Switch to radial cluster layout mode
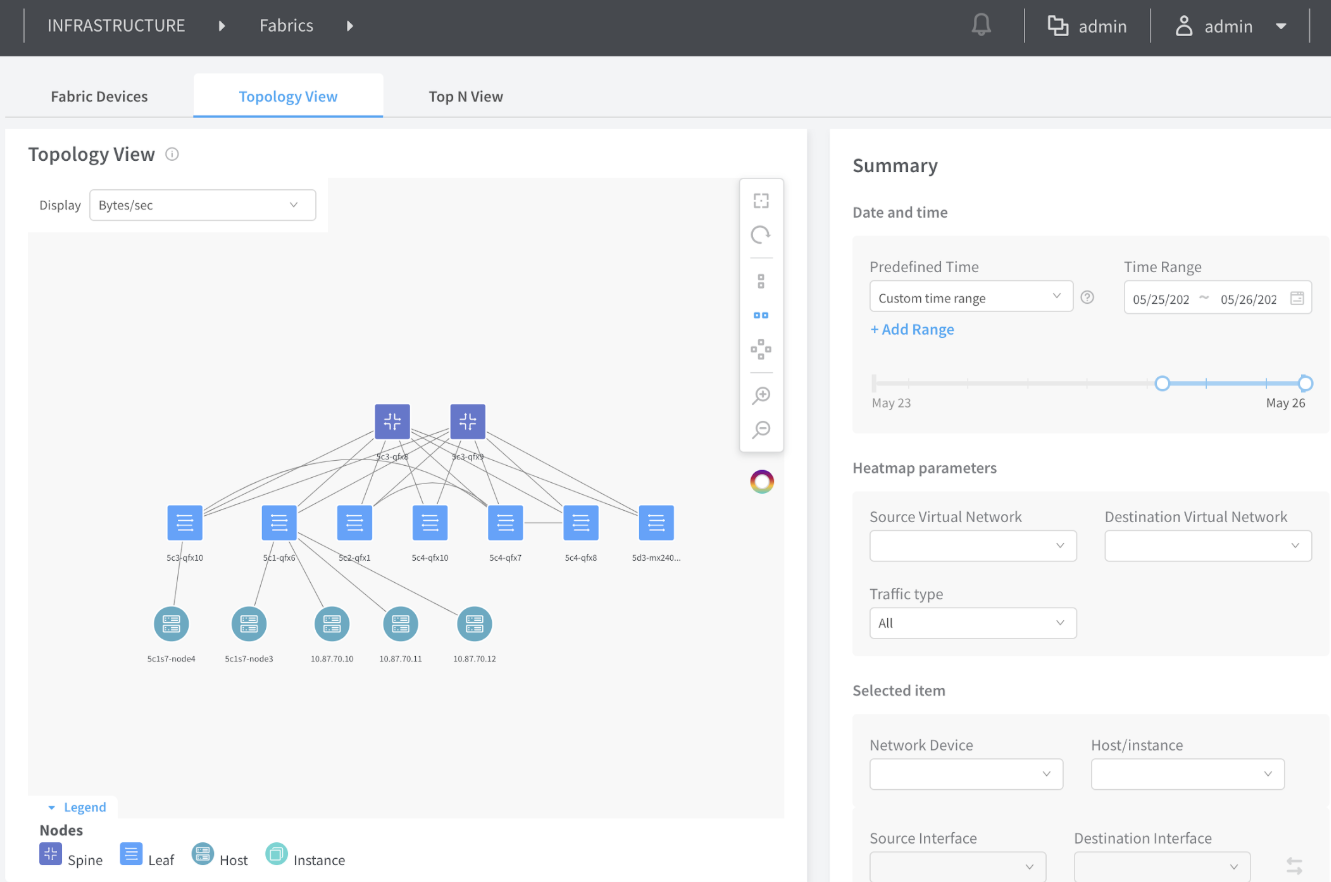This screenshot has width=1331, height=882. pyautogui.click(x=761, y=349)
